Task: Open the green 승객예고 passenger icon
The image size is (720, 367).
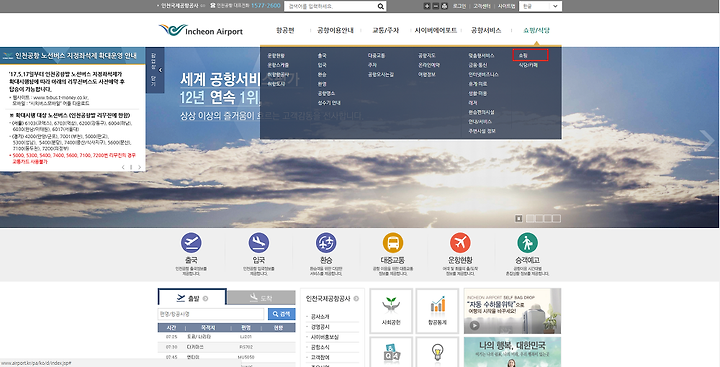Action: (528, 243)
